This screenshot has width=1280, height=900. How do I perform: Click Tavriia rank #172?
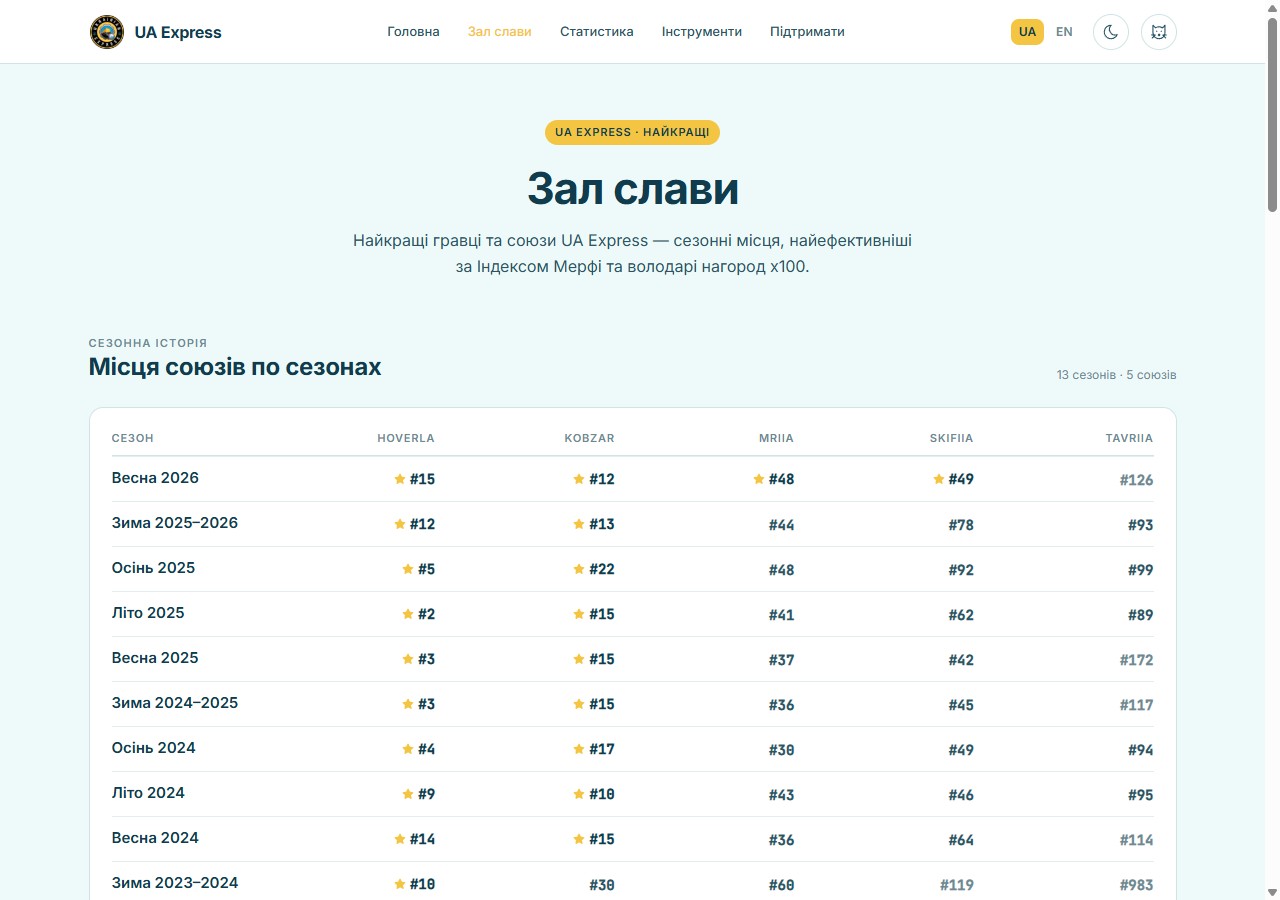1136,660
